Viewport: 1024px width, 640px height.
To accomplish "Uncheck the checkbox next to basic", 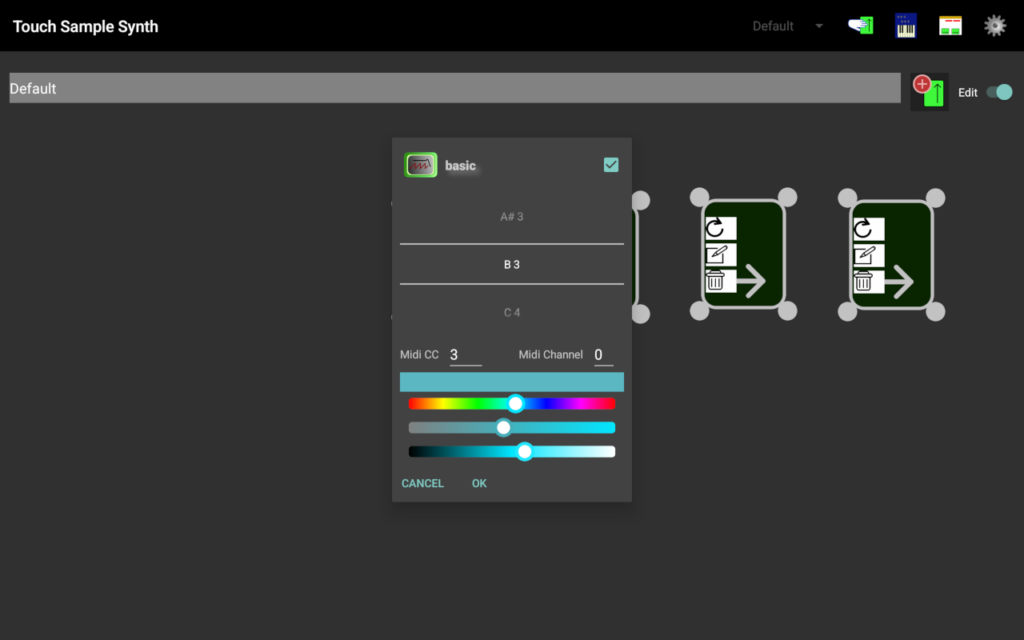I will point(611,165).
